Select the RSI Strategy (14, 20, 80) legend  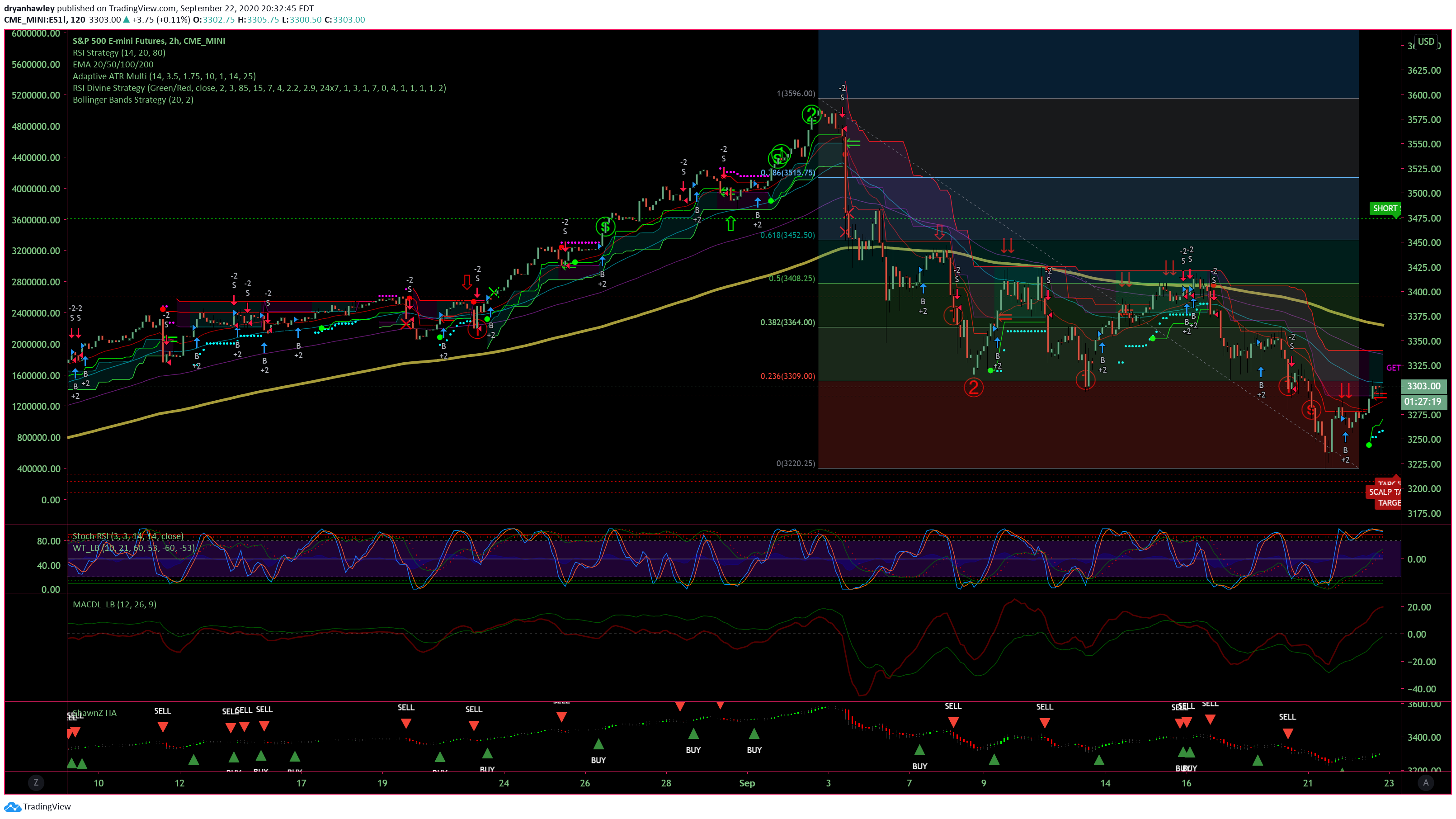coord(119,52)
